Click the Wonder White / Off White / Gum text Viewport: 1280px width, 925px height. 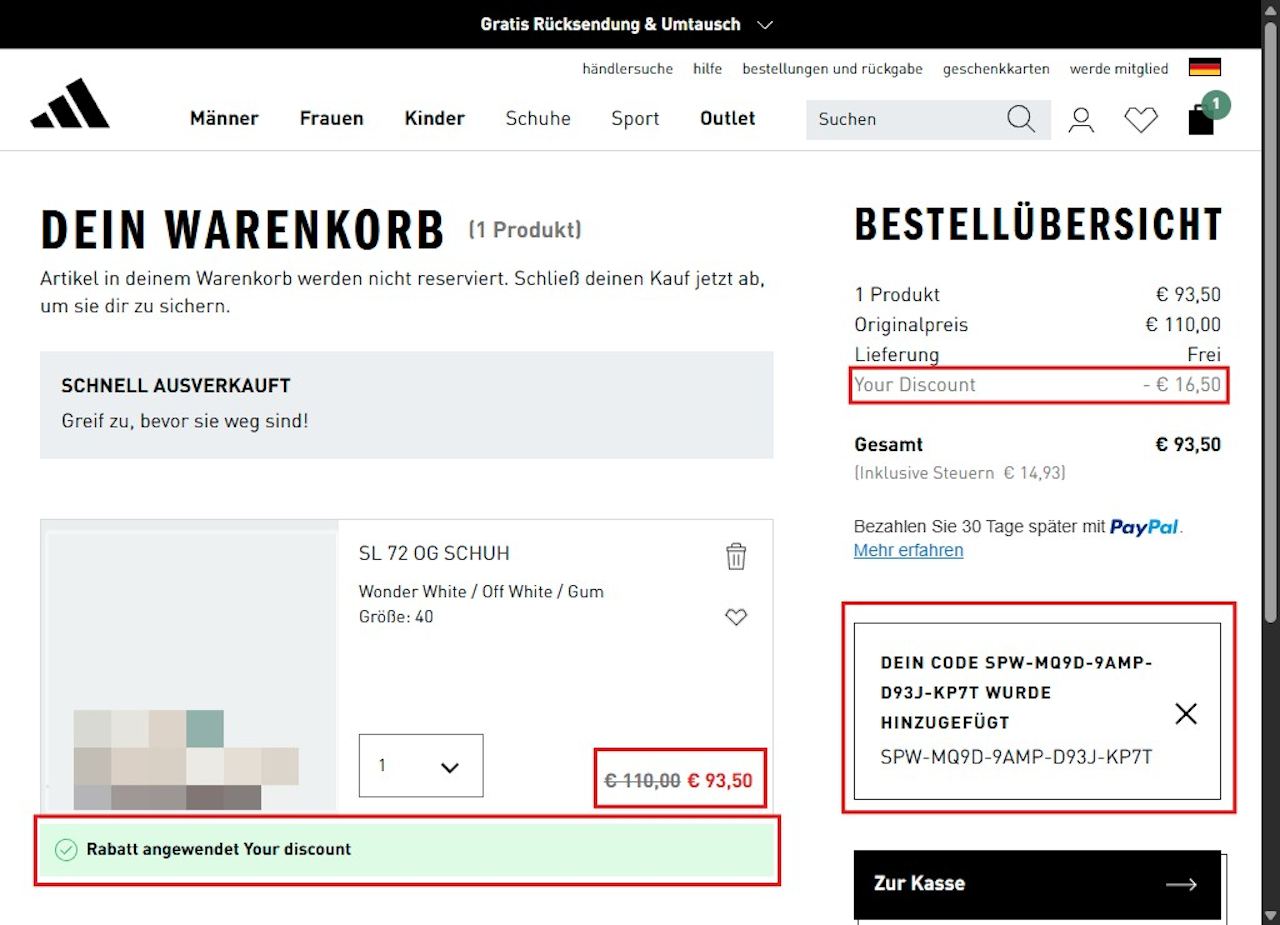481,591
